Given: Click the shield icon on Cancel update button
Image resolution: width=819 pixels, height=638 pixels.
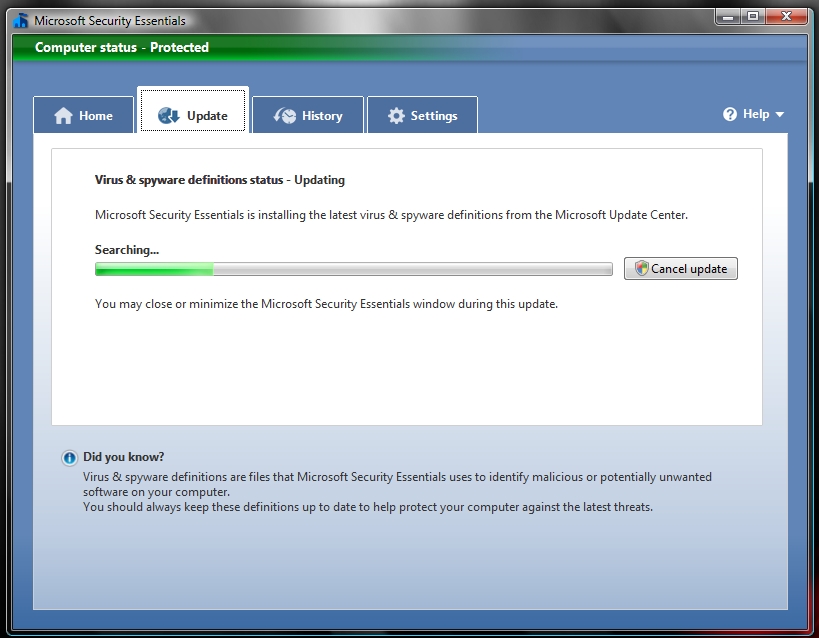Looking at the screenshot, I should click(x=641, y=268).
